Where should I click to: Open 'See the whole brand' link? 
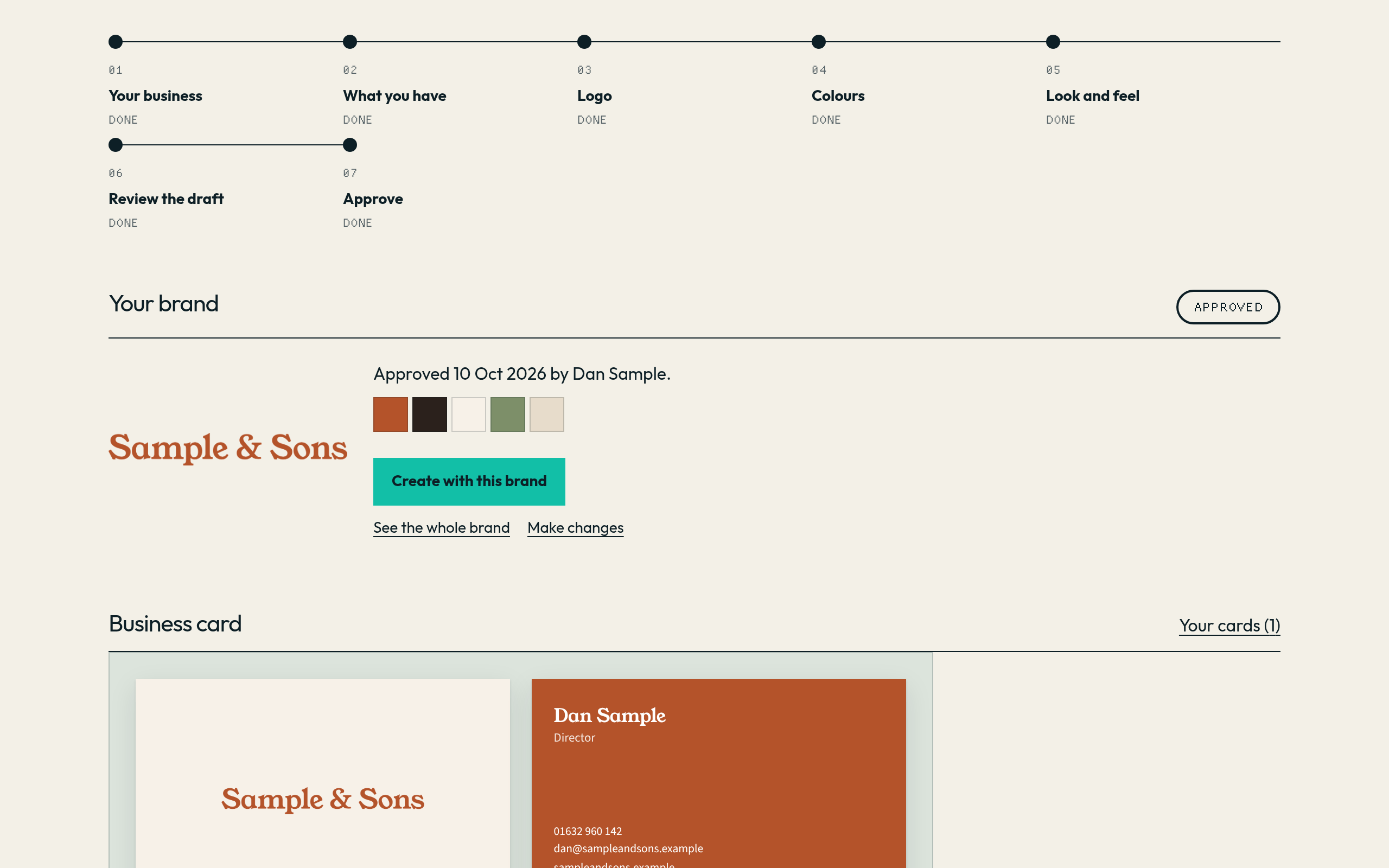tap(441, 527)
